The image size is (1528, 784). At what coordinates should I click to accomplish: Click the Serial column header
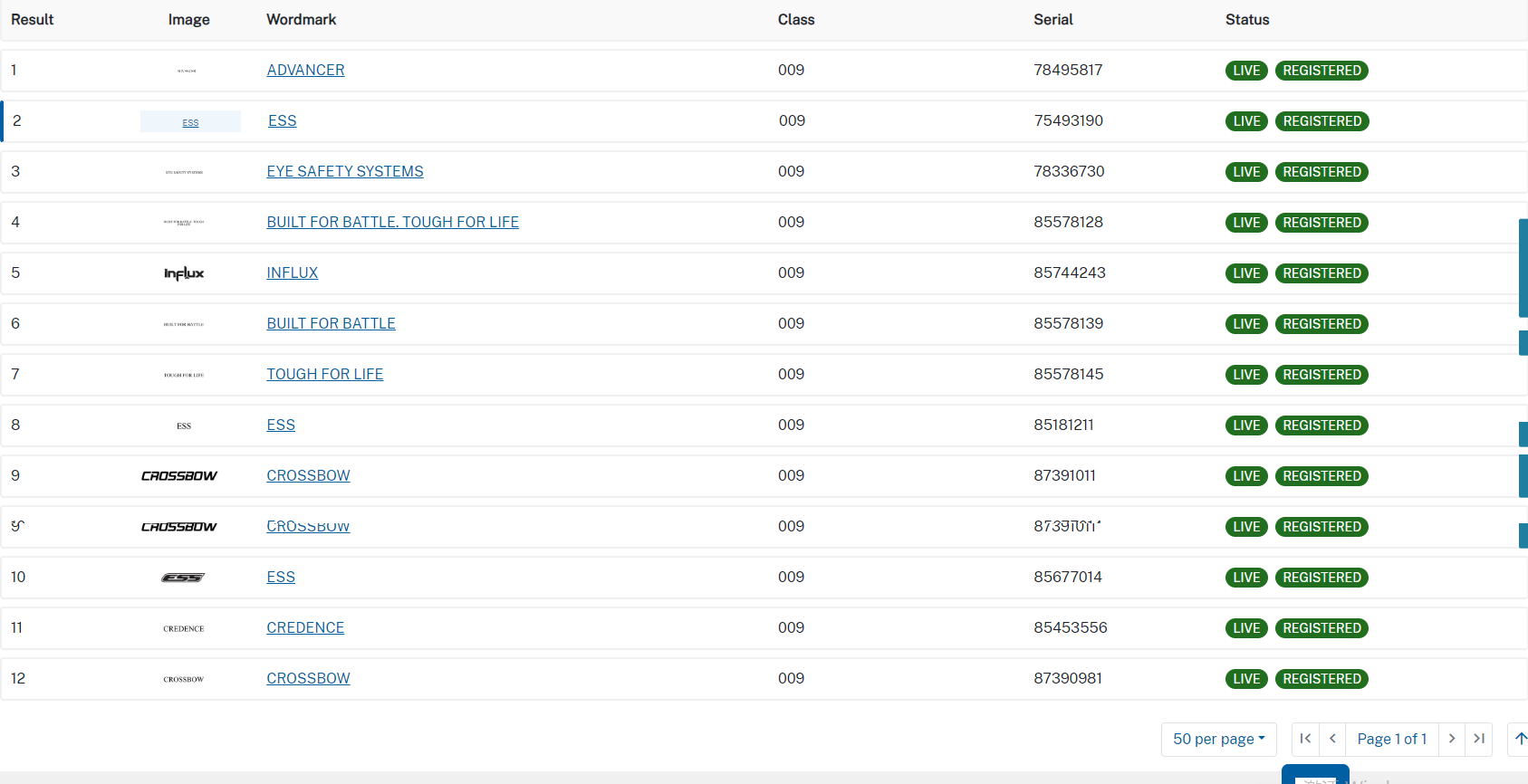[x=1052, y=20]
